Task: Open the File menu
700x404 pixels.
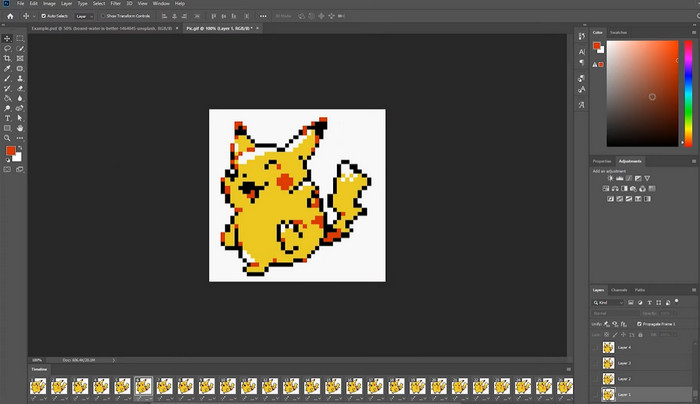Action: pyautogui.click(x=21, y=4)
